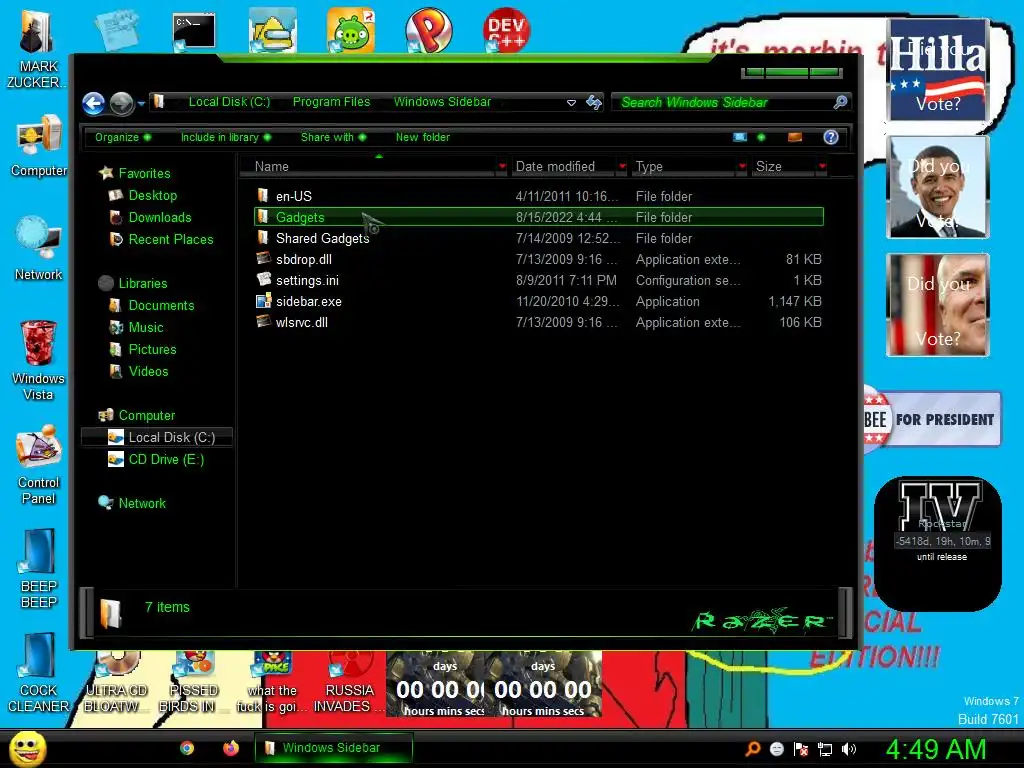Open Explorer help question mark icon

831,137
